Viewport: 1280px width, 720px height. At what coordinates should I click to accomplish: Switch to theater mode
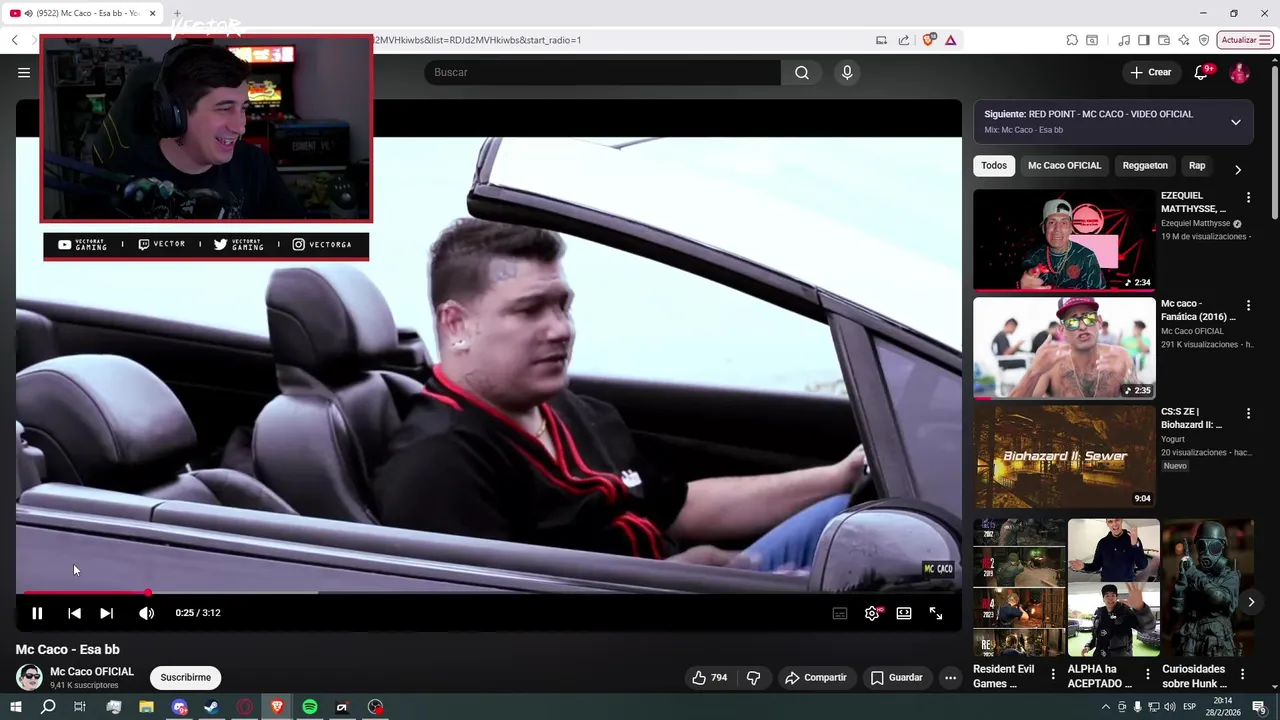904,613
